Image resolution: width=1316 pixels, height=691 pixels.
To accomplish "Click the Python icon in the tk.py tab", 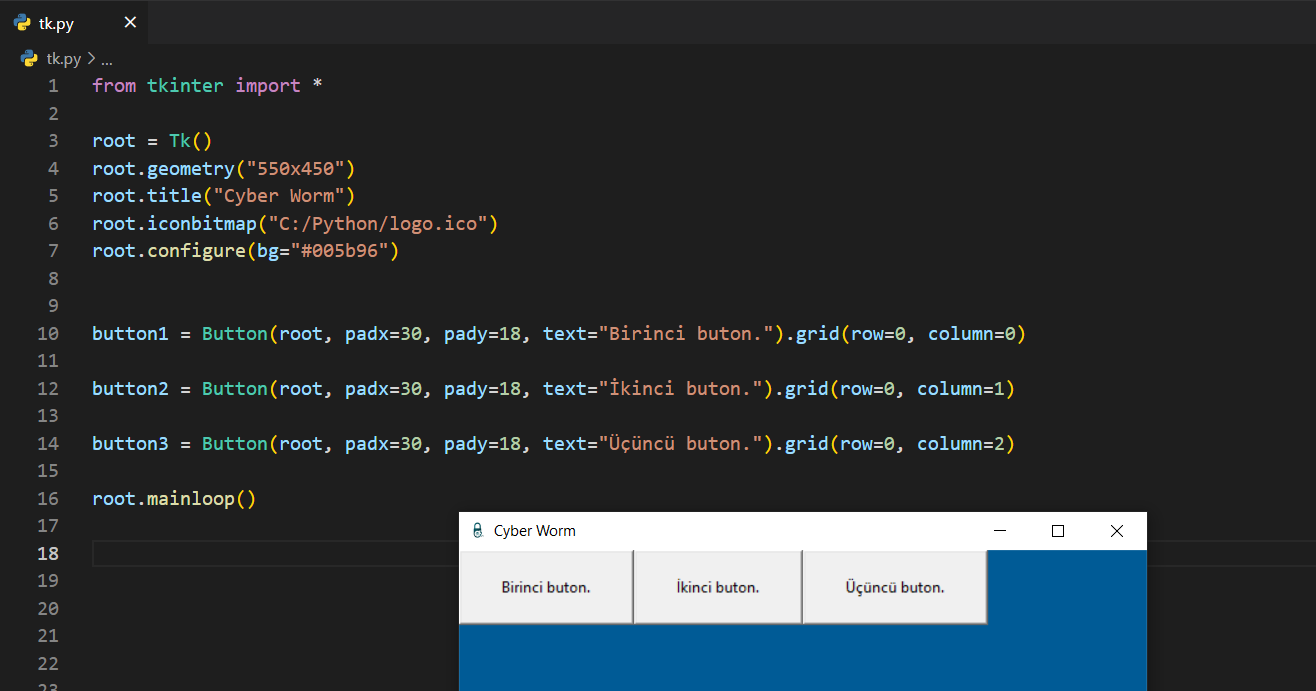I will point(22,23).
